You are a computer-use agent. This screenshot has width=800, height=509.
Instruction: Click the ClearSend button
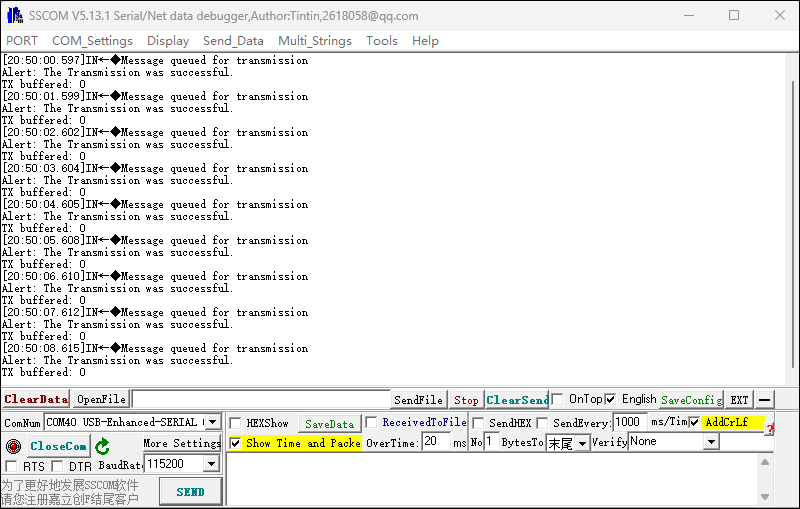click(517, 400)
